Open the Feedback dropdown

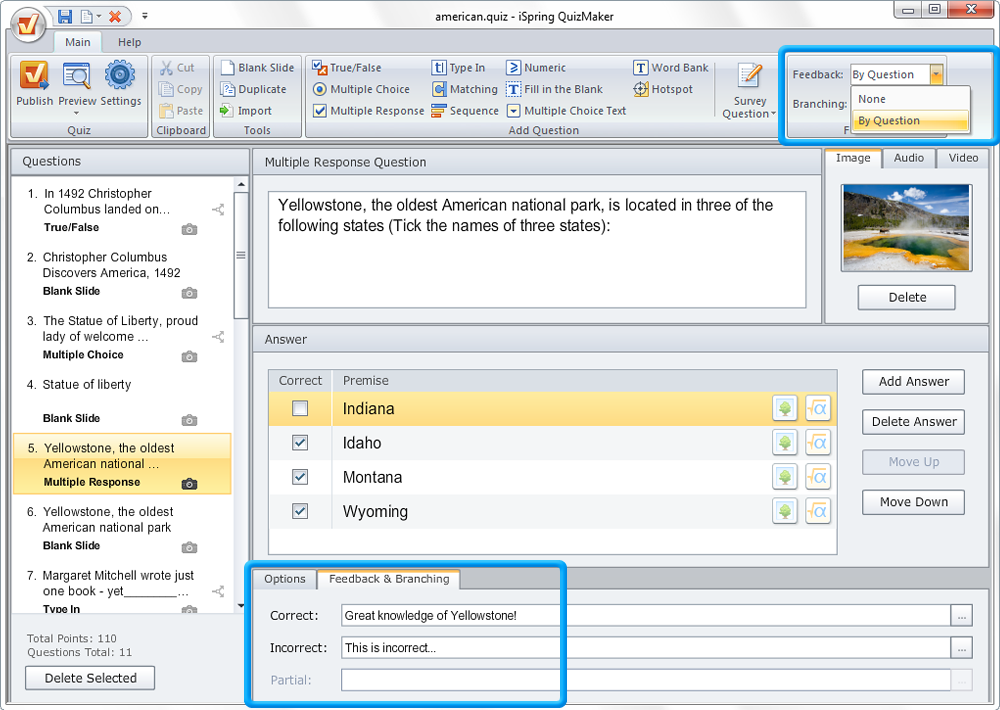937,73
